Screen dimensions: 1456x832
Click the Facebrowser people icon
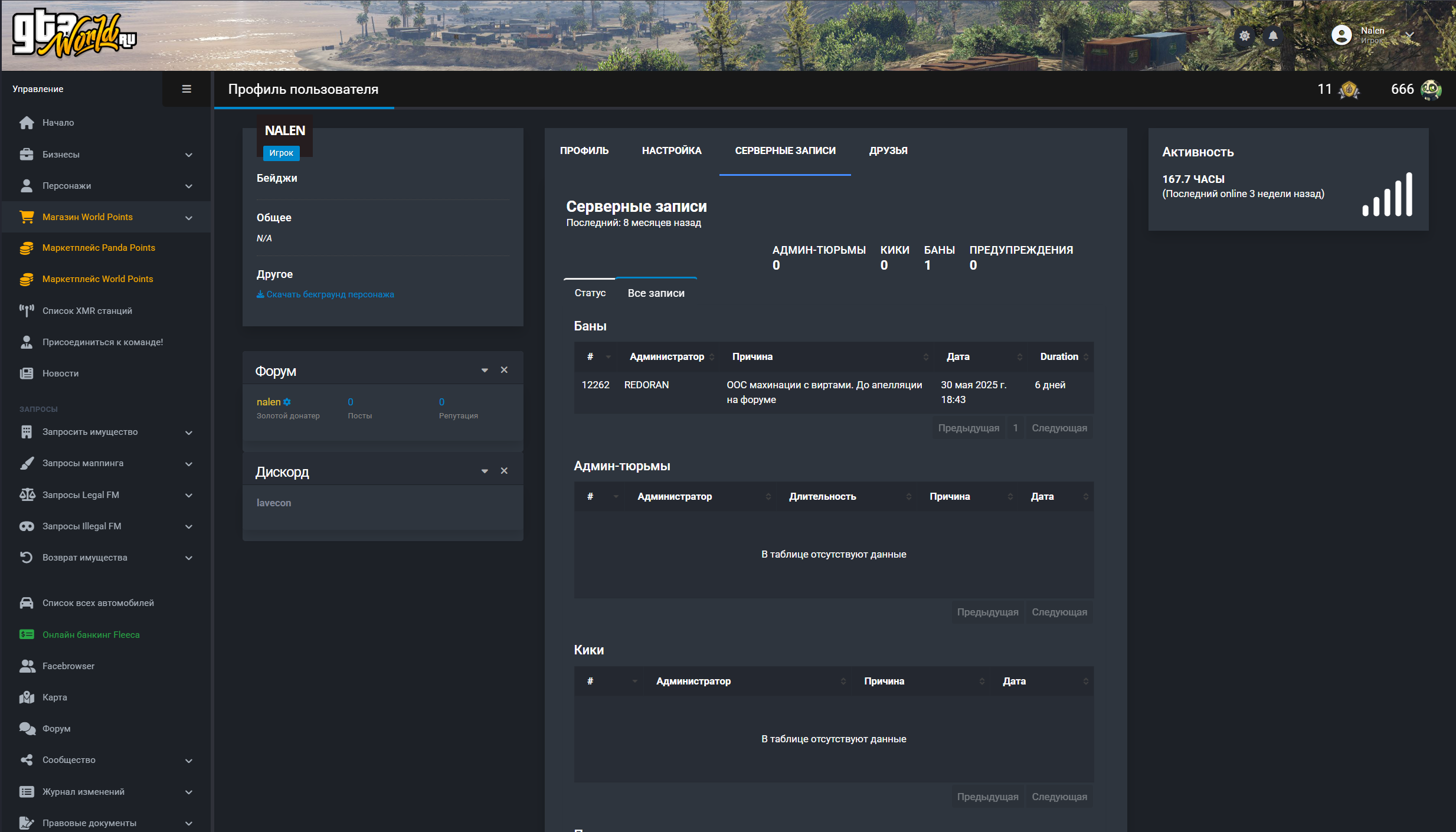(27, 666)
